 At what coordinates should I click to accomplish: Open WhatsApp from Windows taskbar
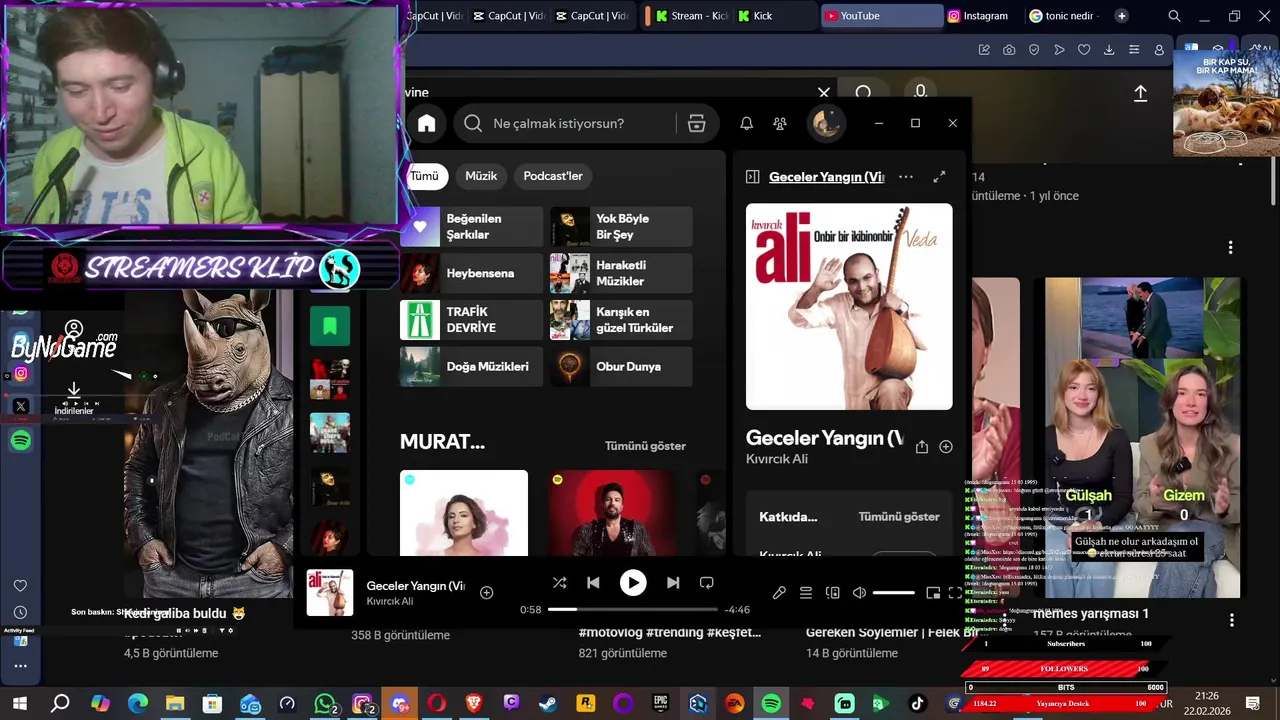[x=325, y=704]
